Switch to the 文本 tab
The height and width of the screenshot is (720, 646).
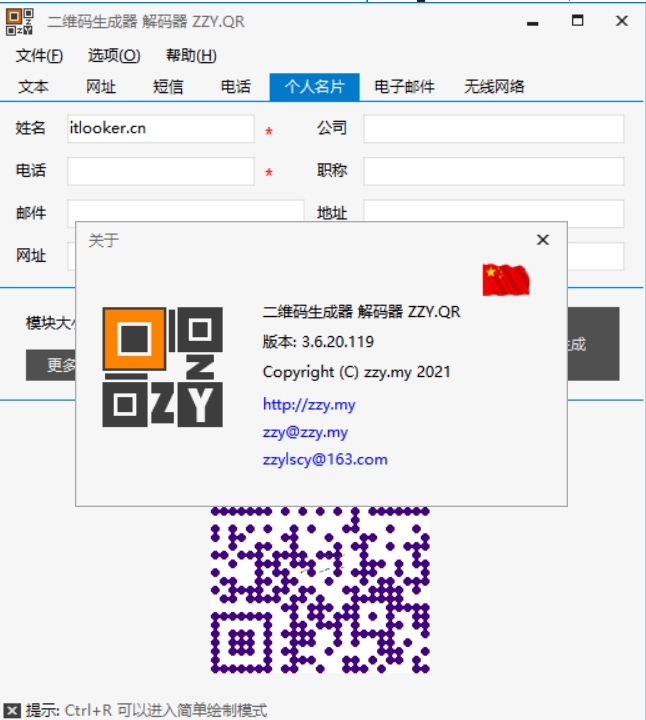33,86
